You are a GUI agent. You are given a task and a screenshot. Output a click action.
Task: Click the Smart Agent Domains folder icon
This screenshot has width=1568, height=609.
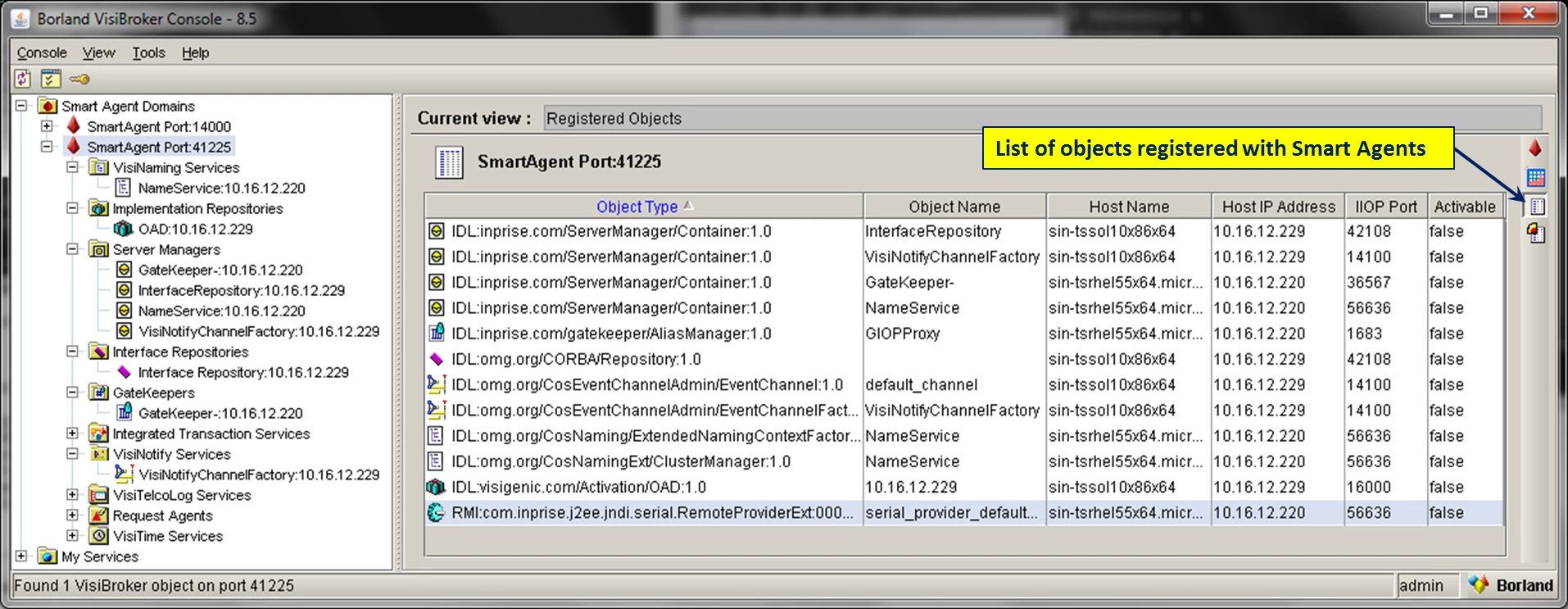point(48,106)
